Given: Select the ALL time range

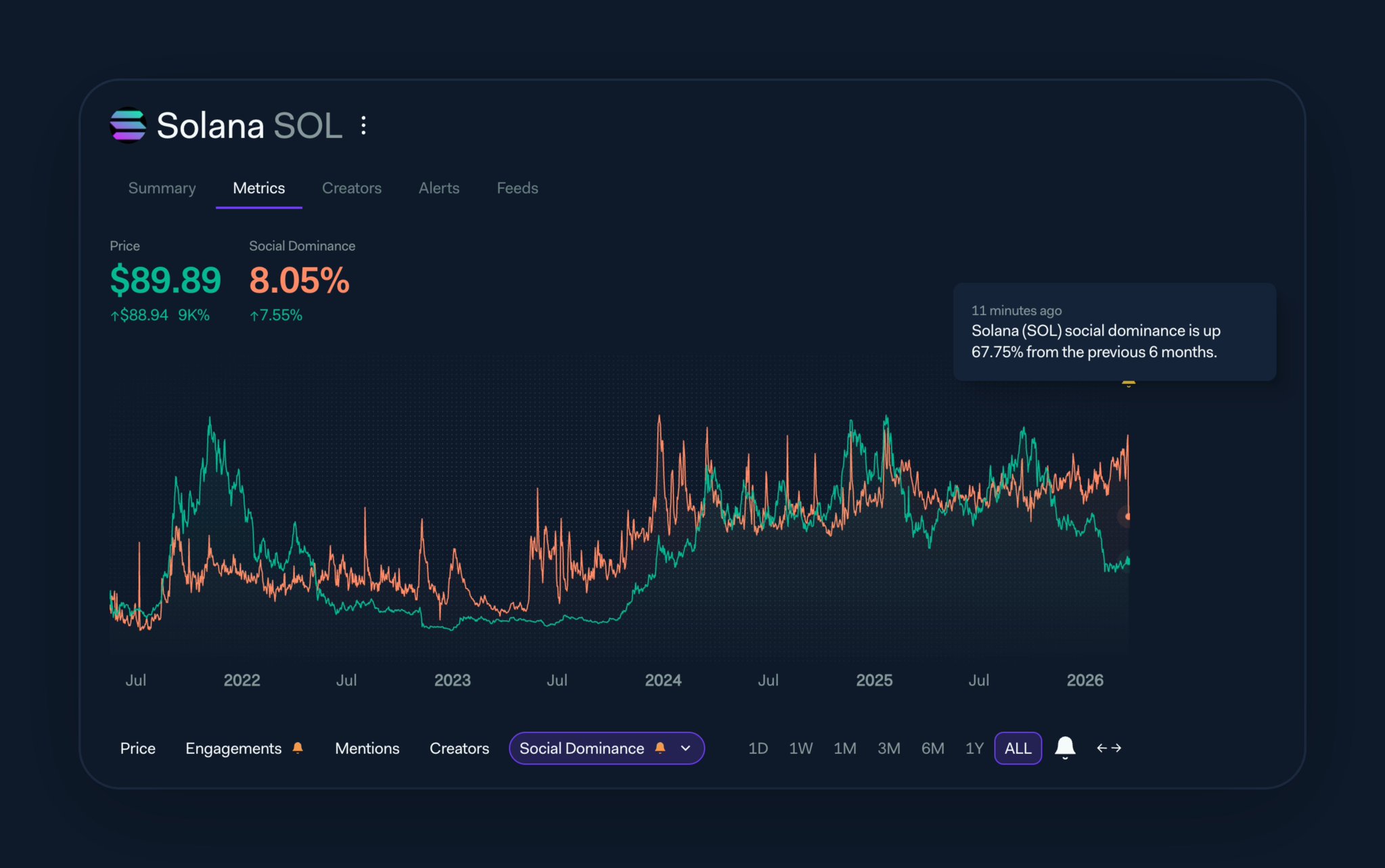Looking at the screenshot, I should coord(1018,748).
